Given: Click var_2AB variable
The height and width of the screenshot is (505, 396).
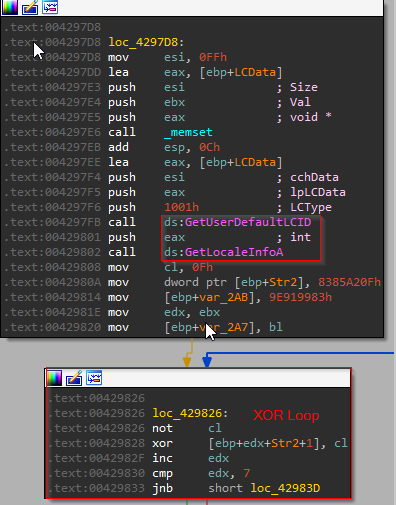Looking at the screenshot, I should tap(224, 297).
